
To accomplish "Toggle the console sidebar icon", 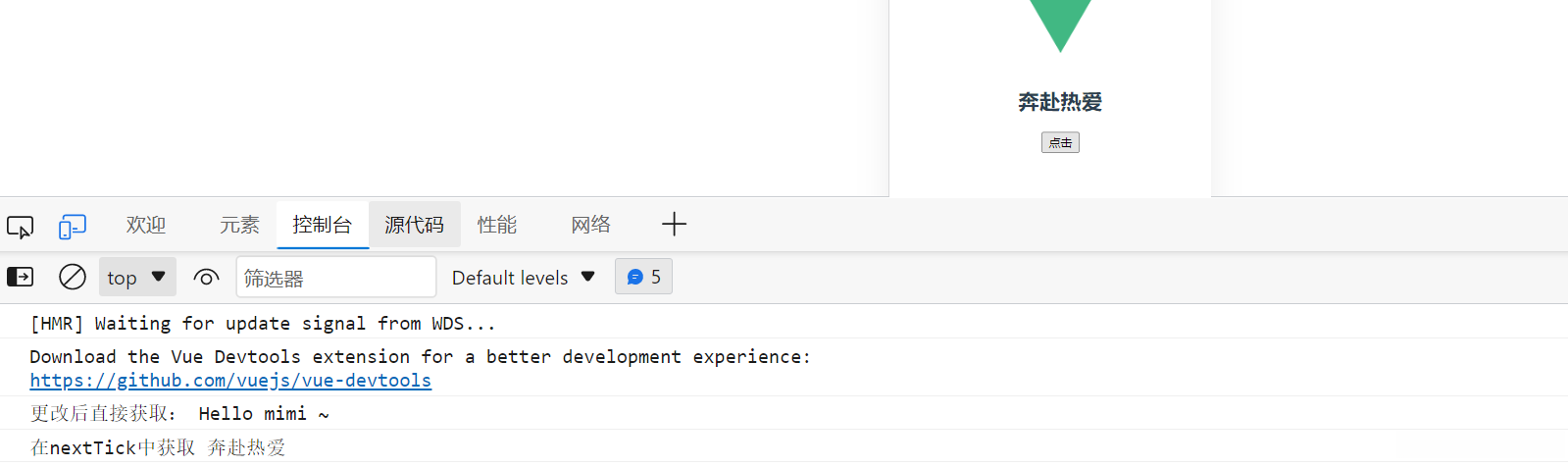I will [x=21, y=277].
